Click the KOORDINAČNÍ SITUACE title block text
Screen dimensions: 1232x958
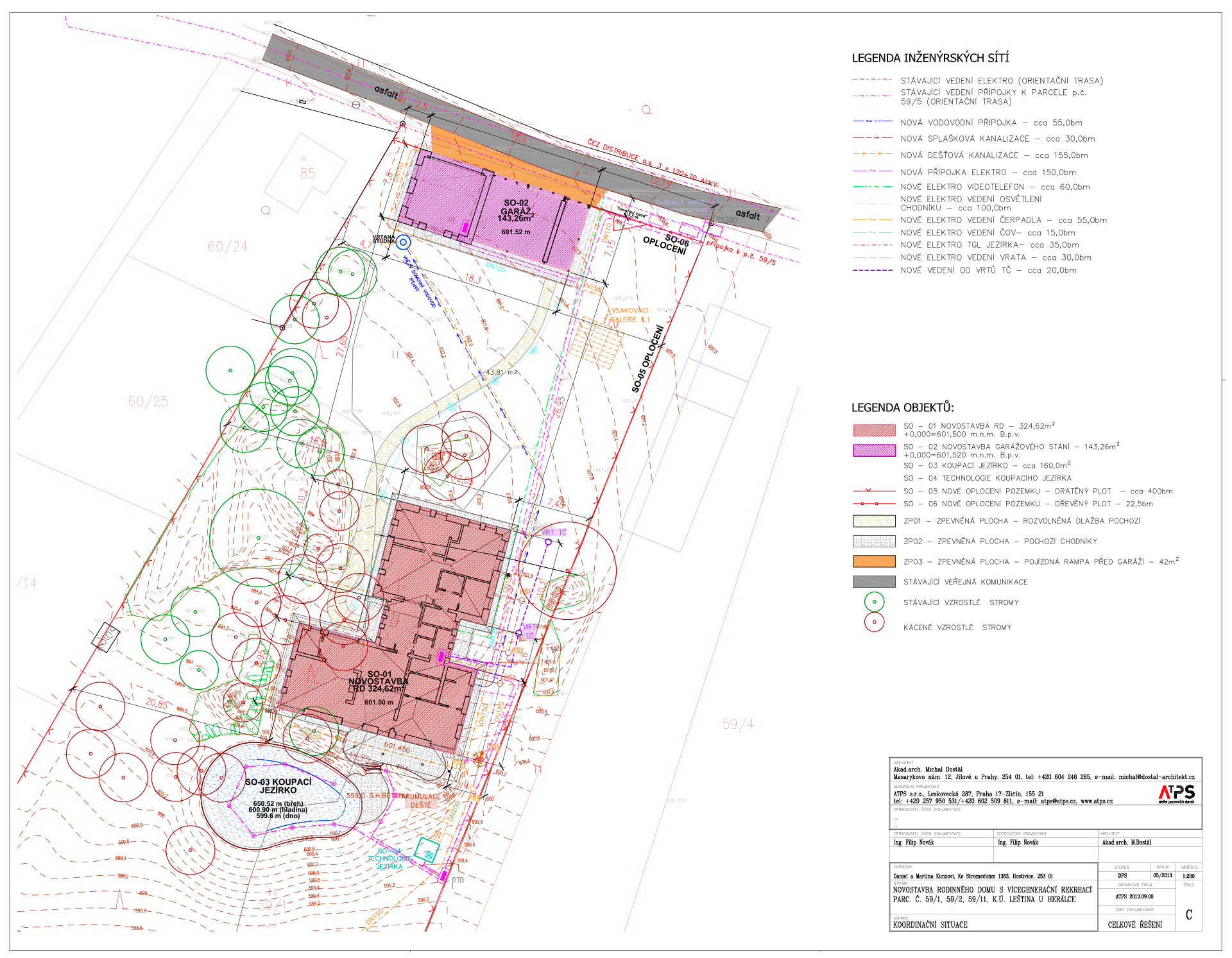pyautogui.click(x=930, y=925)
